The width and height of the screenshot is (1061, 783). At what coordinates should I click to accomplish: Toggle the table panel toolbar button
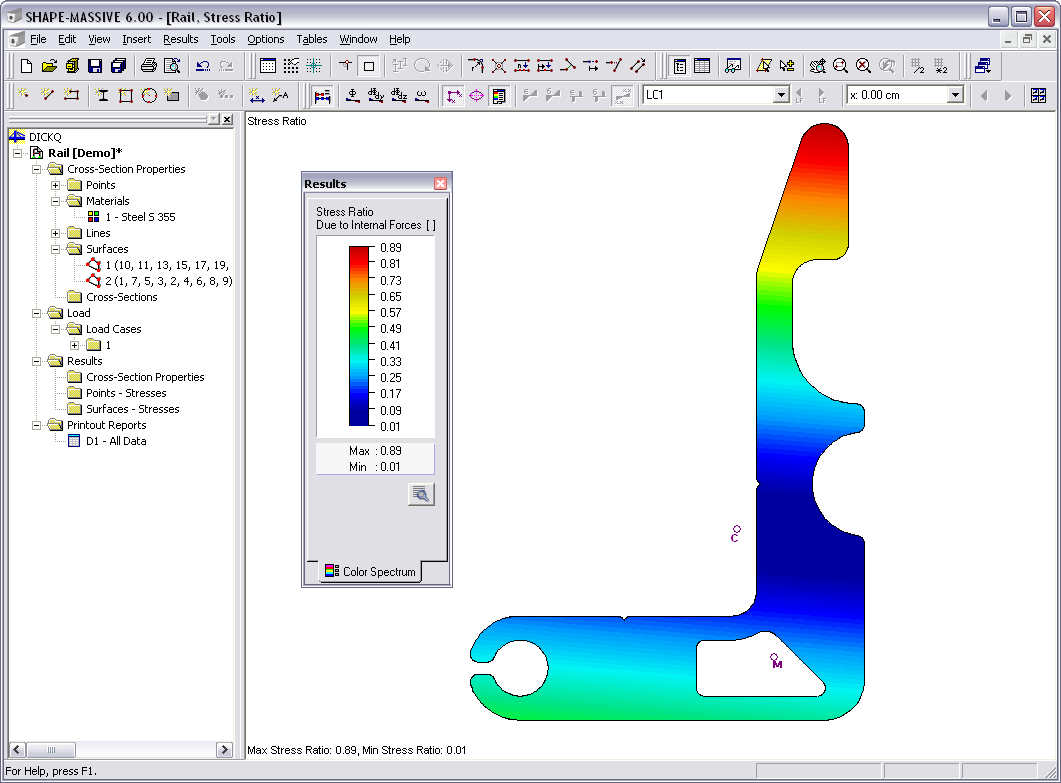point(702,66)
